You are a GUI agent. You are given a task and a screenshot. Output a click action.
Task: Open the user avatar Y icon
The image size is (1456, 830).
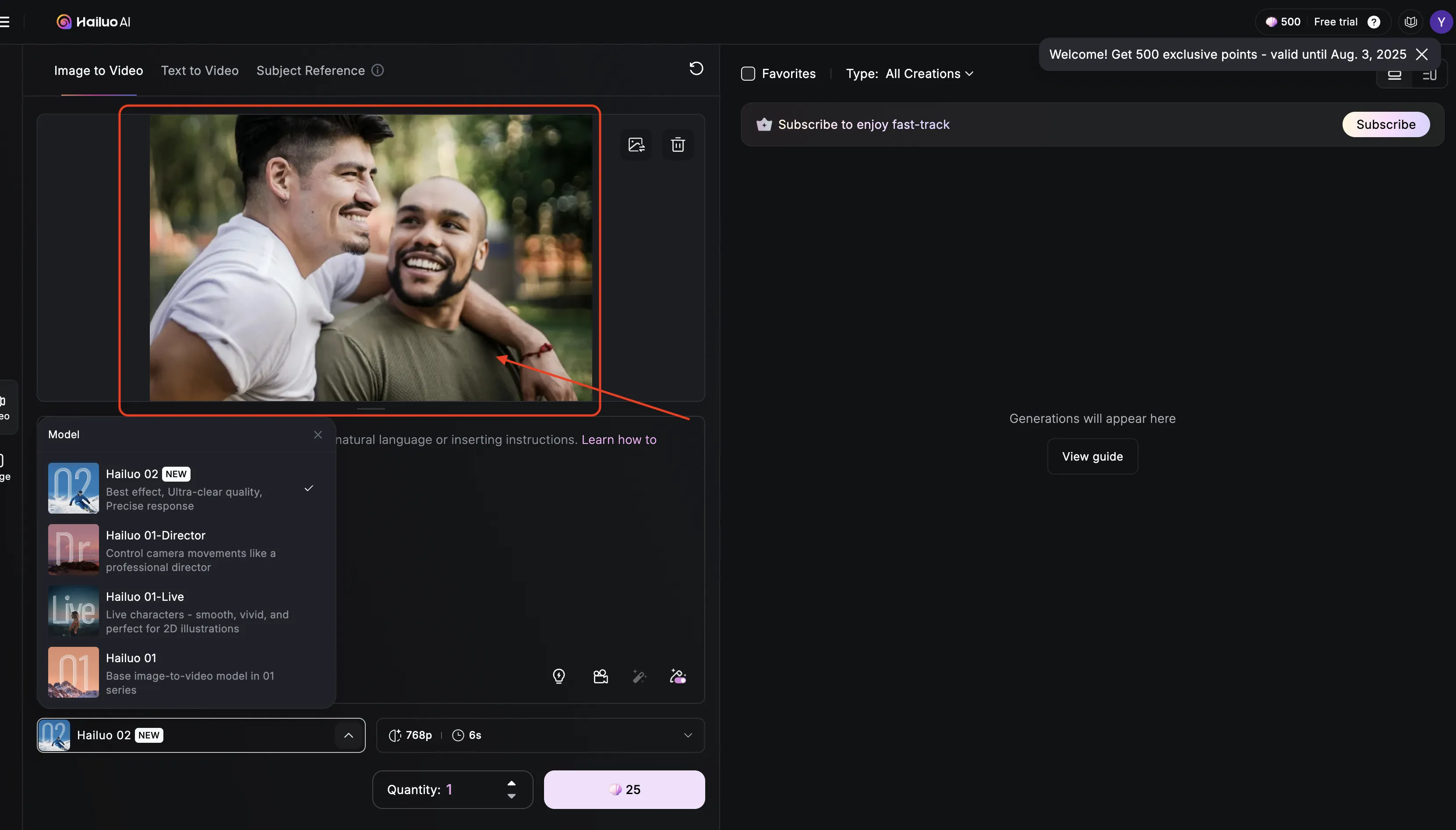1441,22
